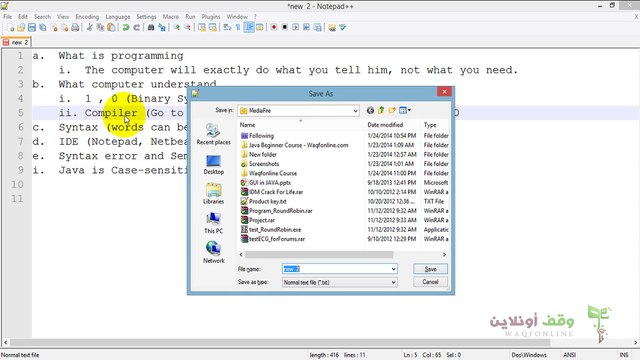Click Save Current Recorded Macro icon
Screen dimensions: 640x360
[x=317, y=28]
